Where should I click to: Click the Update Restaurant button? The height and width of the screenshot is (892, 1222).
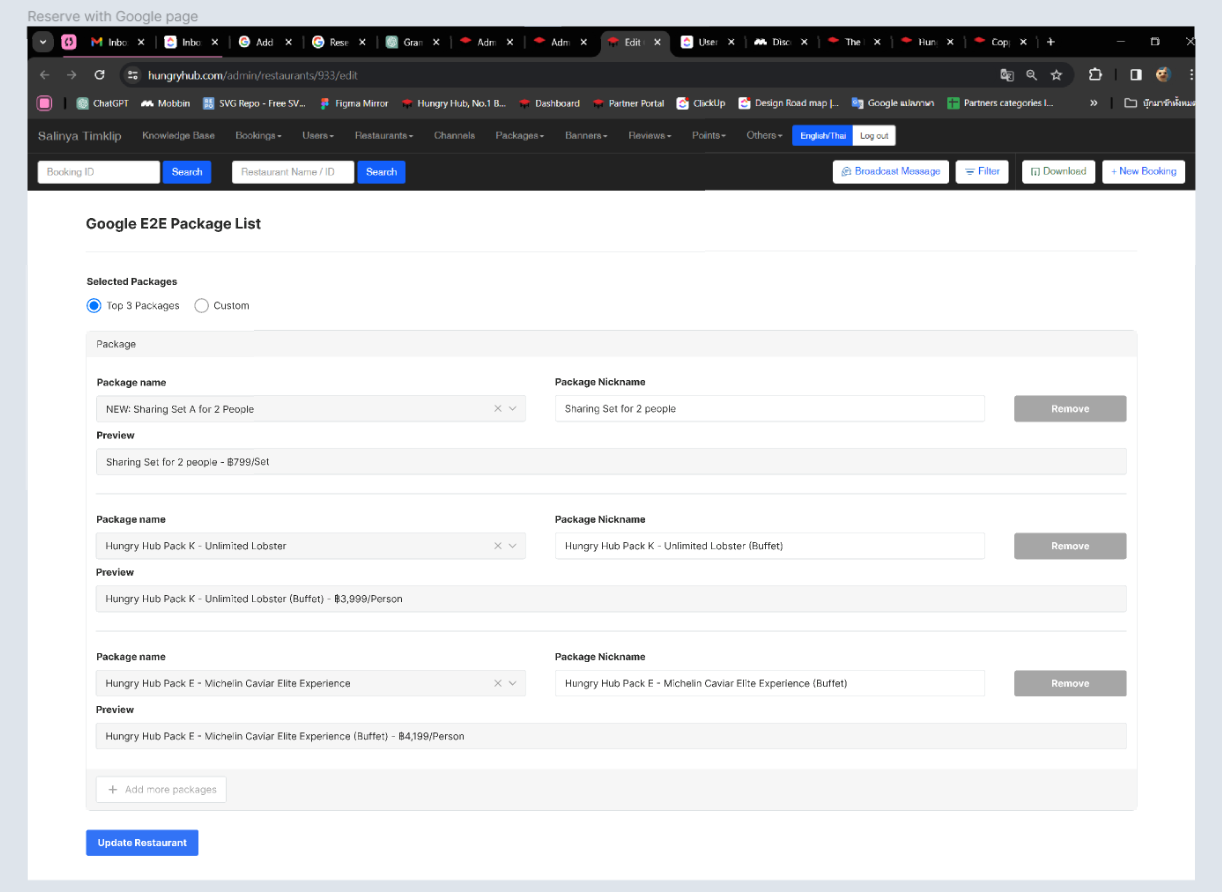142,843
